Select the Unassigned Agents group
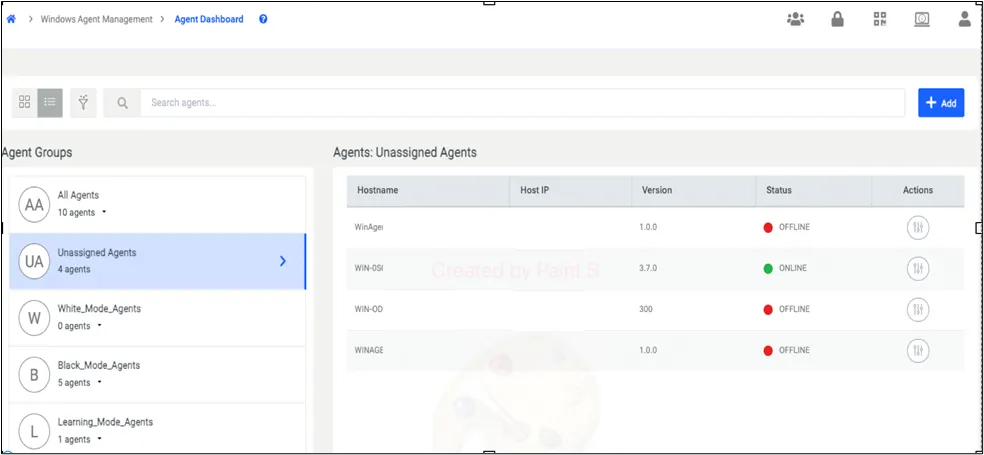This screenshot has width=984, height=455. pos(157,261)
